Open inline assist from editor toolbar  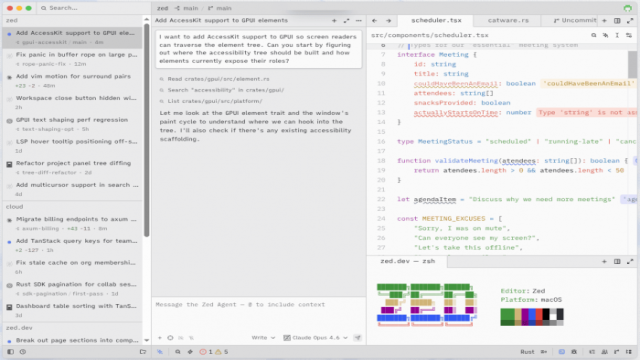(605, 36)
